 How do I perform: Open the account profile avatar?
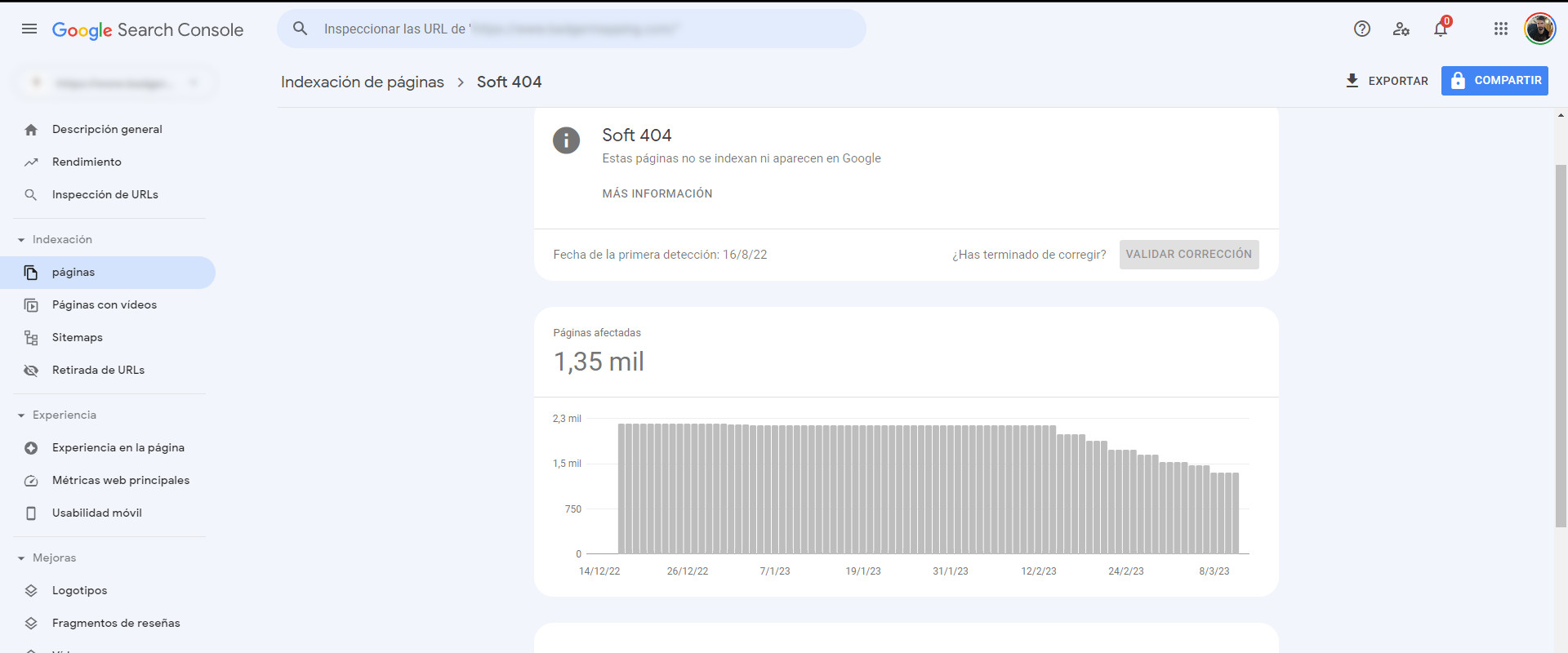tap(1540, 29)
